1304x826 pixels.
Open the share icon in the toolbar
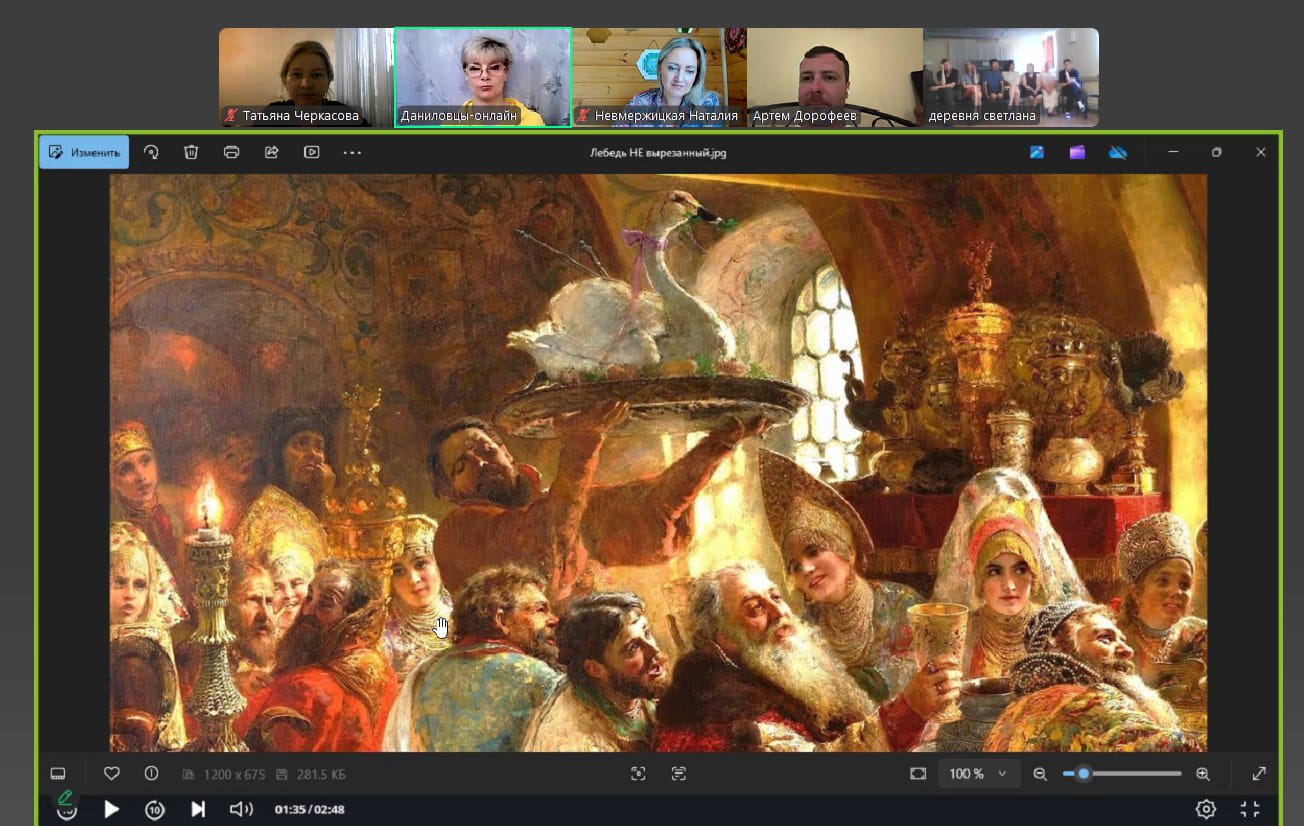pos(271,153)
